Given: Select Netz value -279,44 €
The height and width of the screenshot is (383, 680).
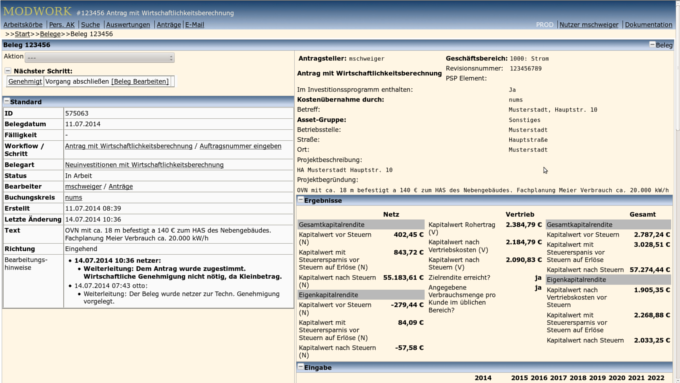Looking at the screenshot, I should click(x=407, y=305).
